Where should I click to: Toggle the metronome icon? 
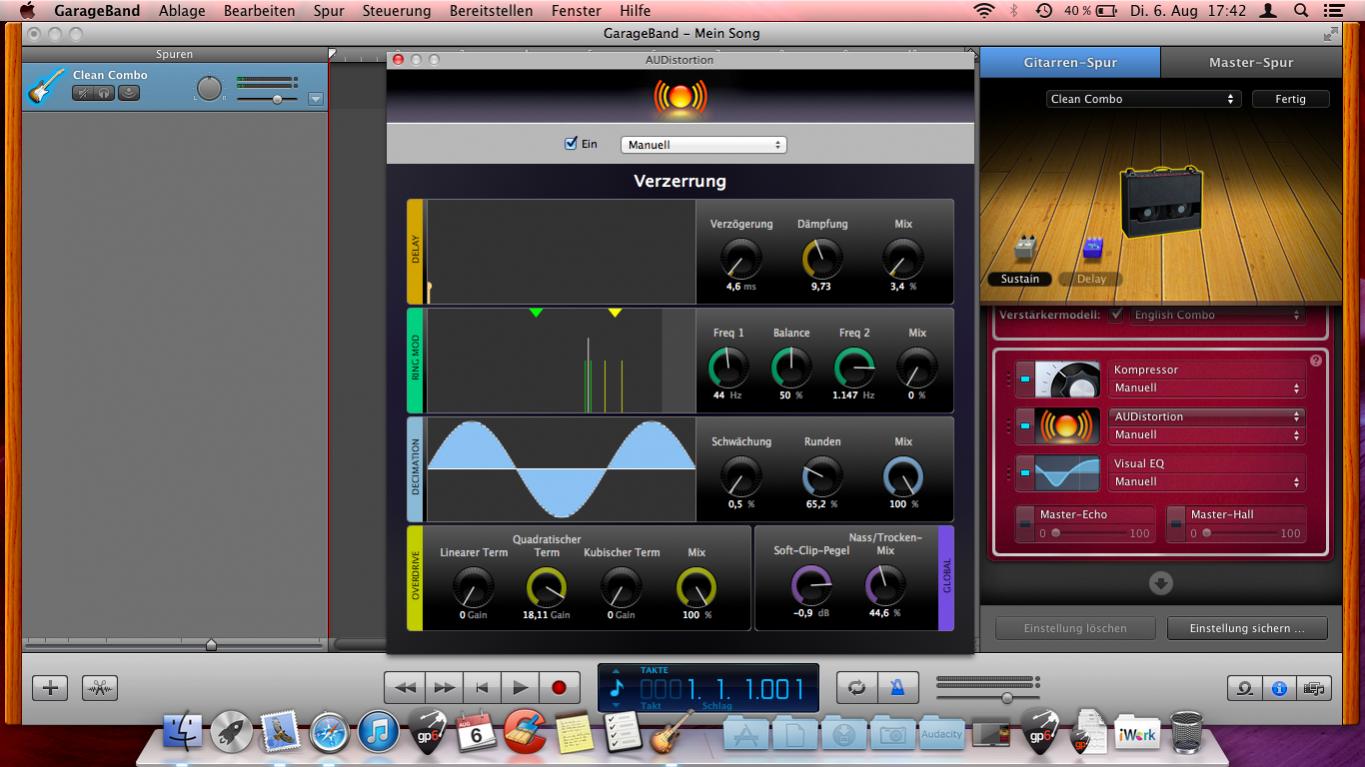coord(897,687)
